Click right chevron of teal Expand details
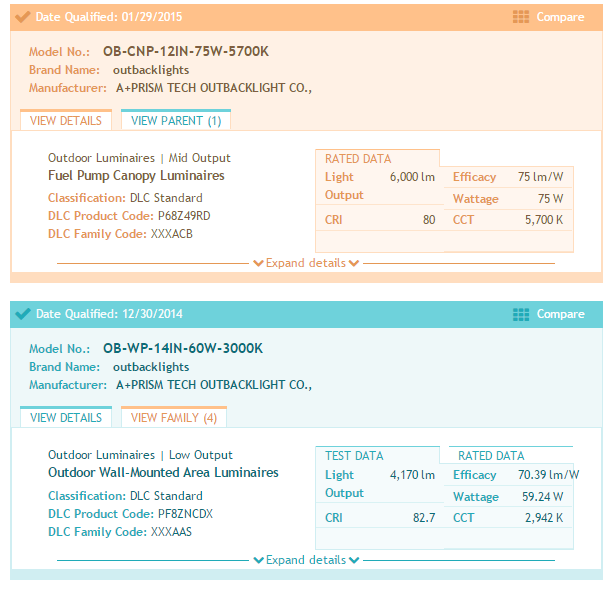609x589 pixels. tap(354, 560)
